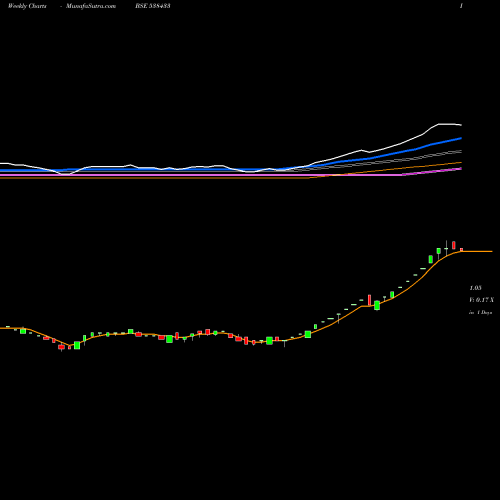500x500 pixels.
Task: Click the last small red candle on the chart
Action: (x=462, y=250)
